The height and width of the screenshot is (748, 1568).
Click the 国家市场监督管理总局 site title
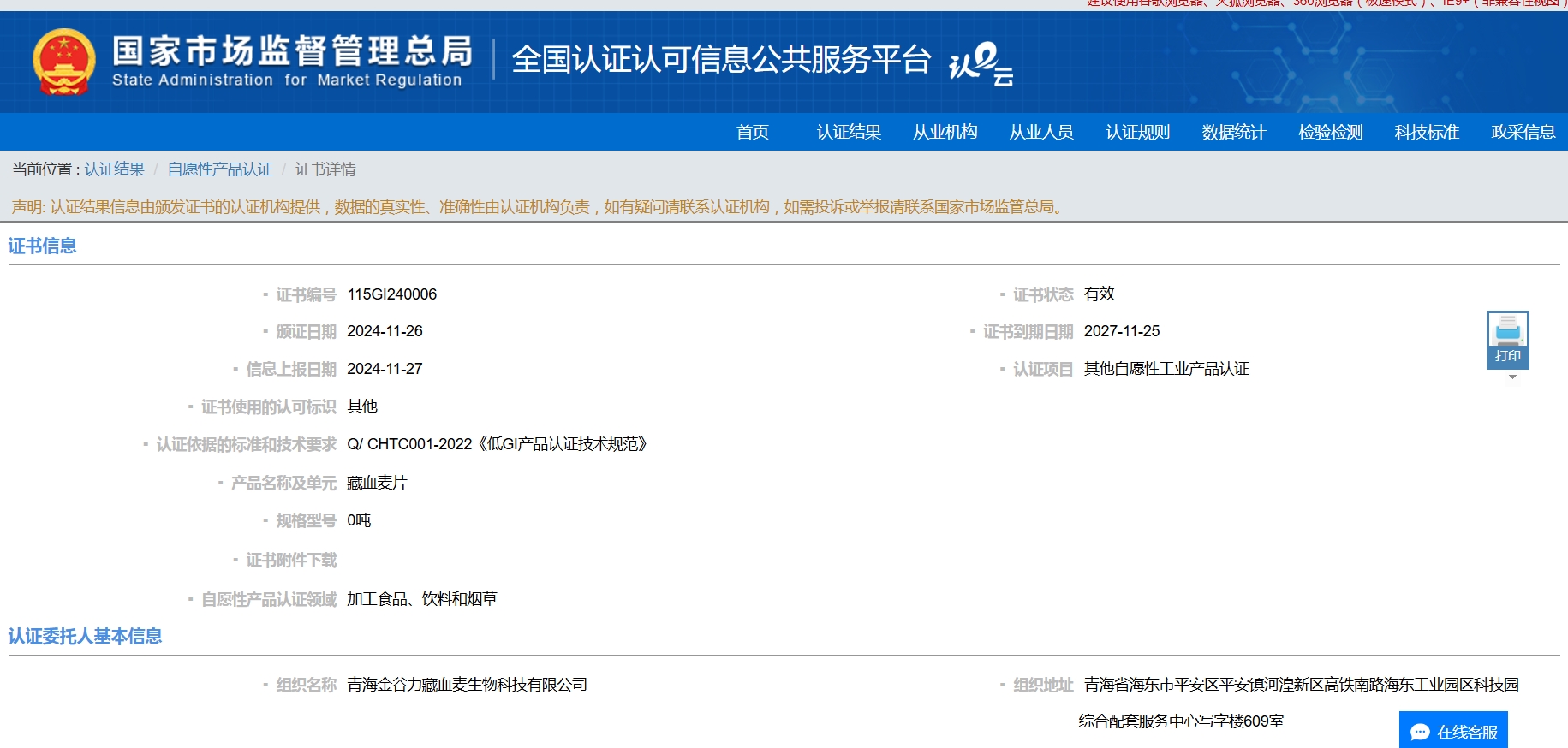coord(291,51)
